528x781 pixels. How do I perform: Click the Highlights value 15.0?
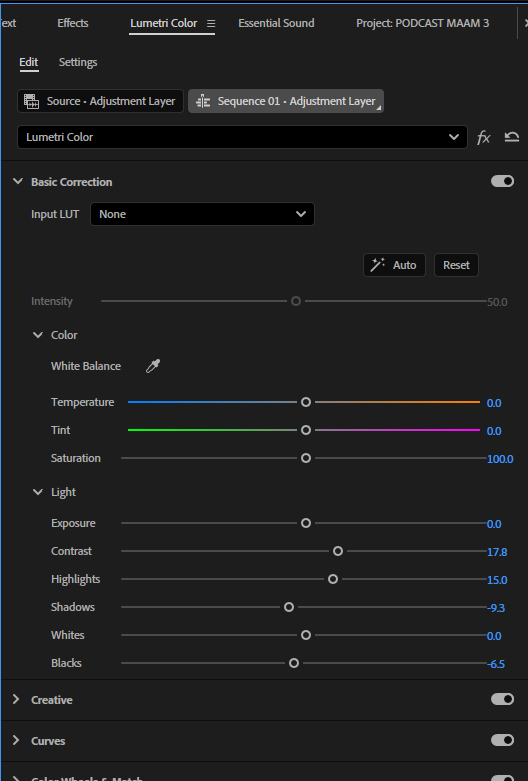click(x=497, y=580)
